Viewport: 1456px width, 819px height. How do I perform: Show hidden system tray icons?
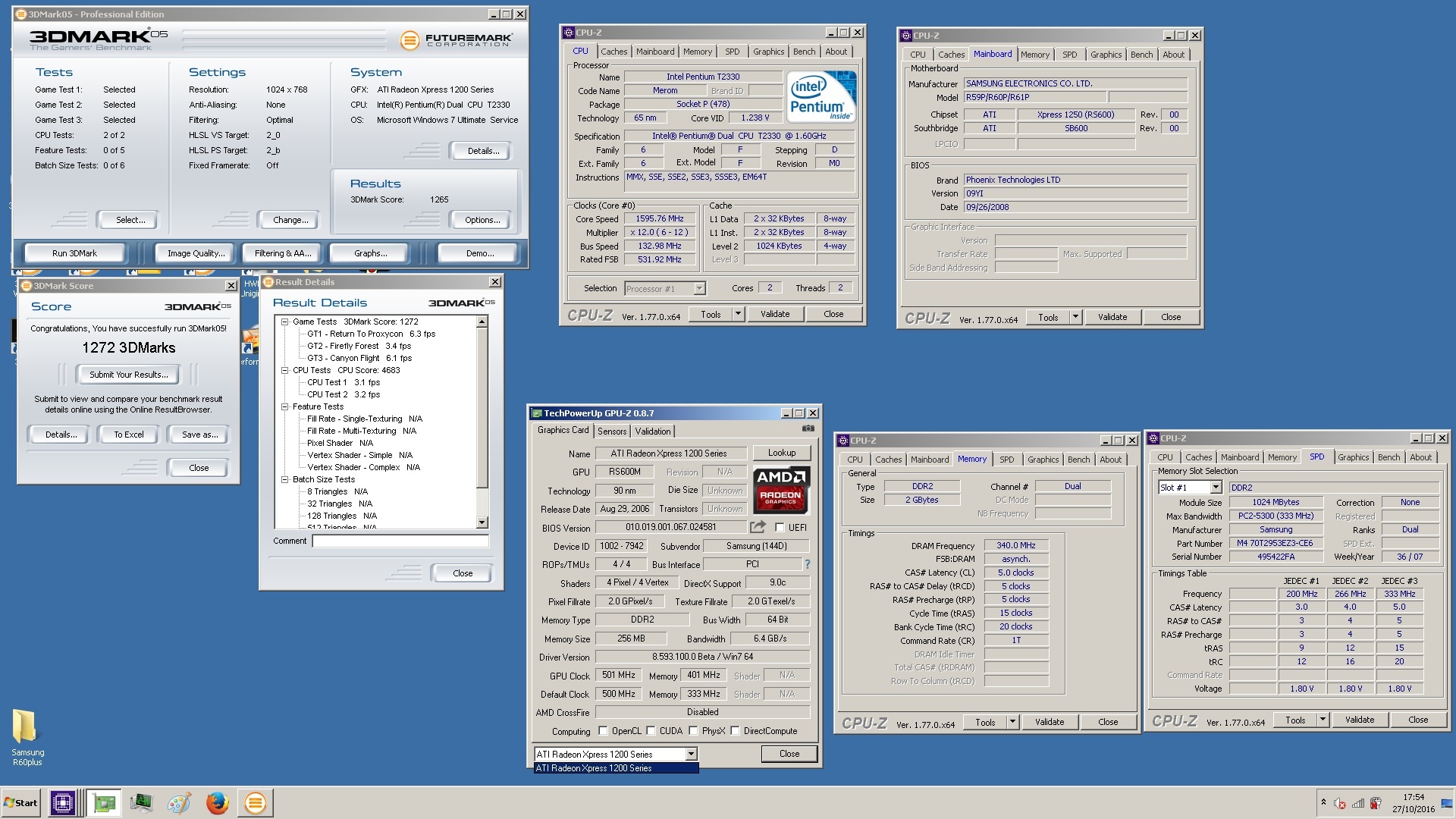click(x=1323, y=802)
